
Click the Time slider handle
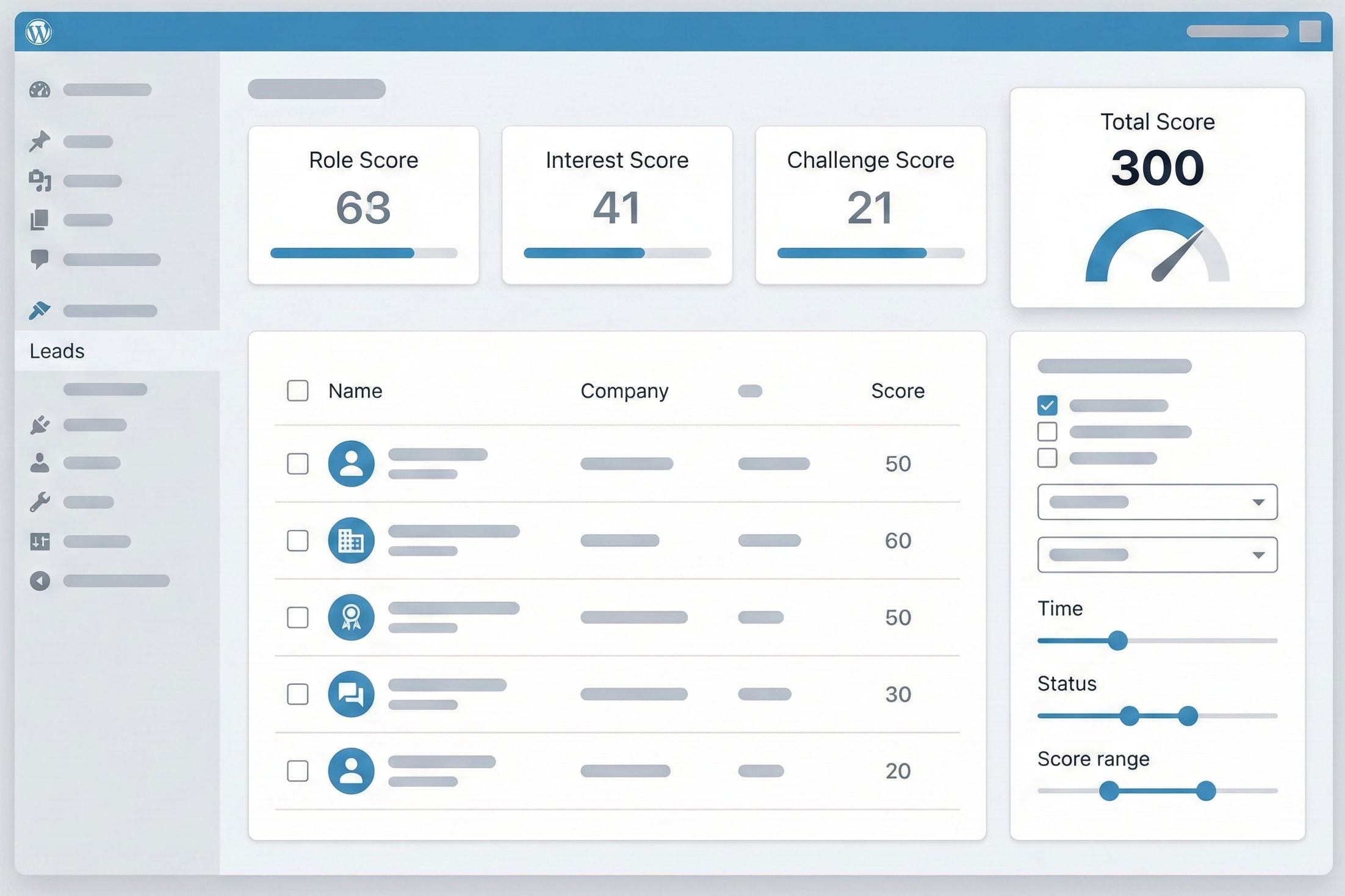[1117, 641]
